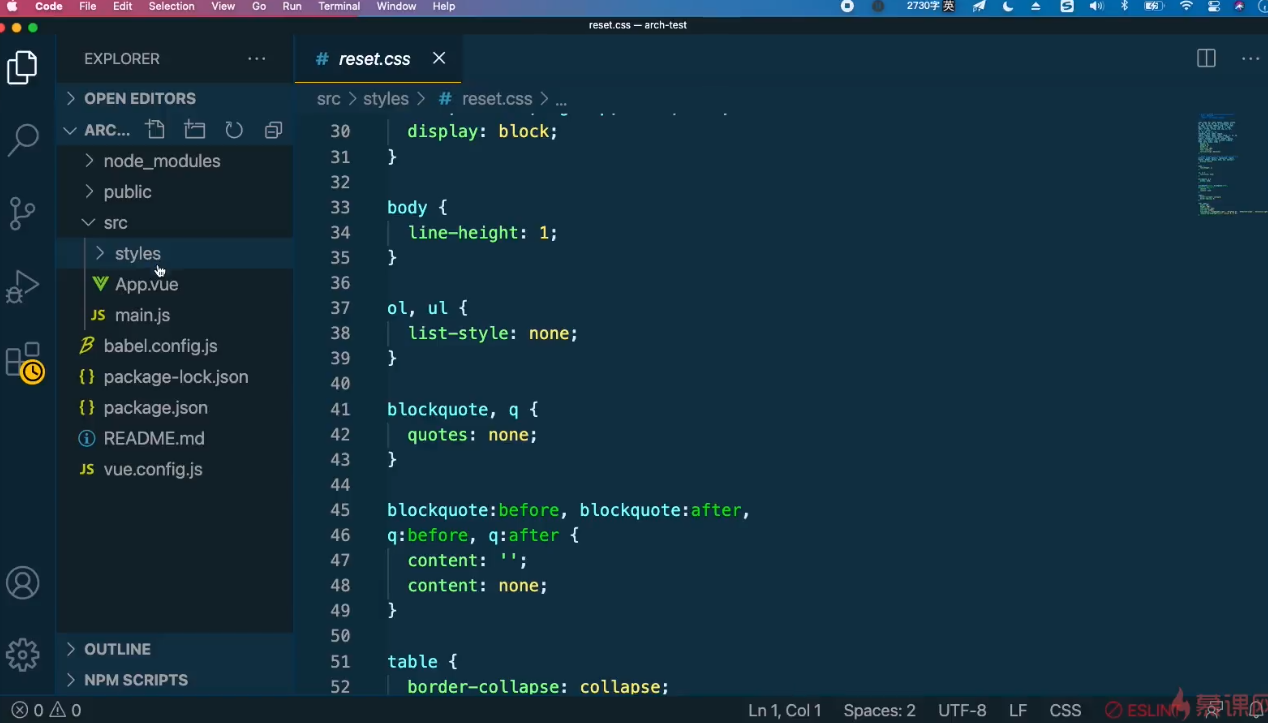The height and width of the screenshot is (723, 1268).
Task: Open the View menu
Action: tap(223, 6)
